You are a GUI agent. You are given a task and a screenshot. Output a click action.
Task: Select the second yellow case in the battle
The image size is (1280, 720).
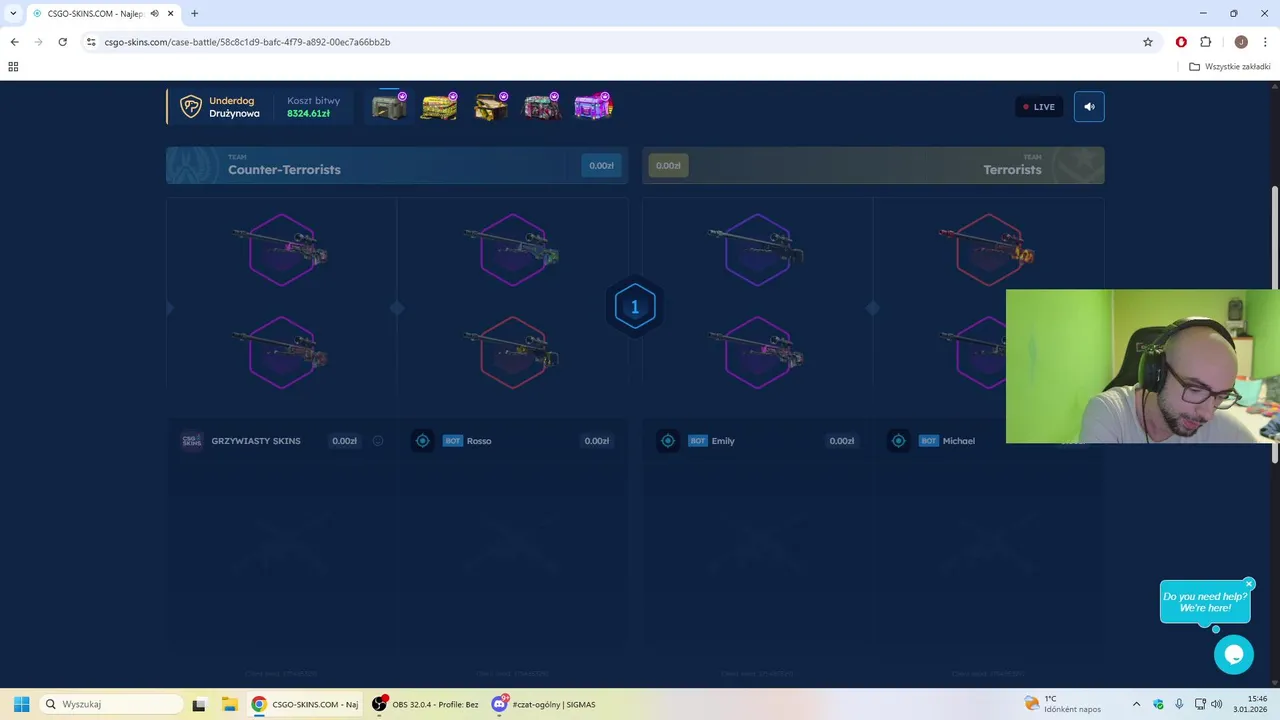(x=439, y=106)
